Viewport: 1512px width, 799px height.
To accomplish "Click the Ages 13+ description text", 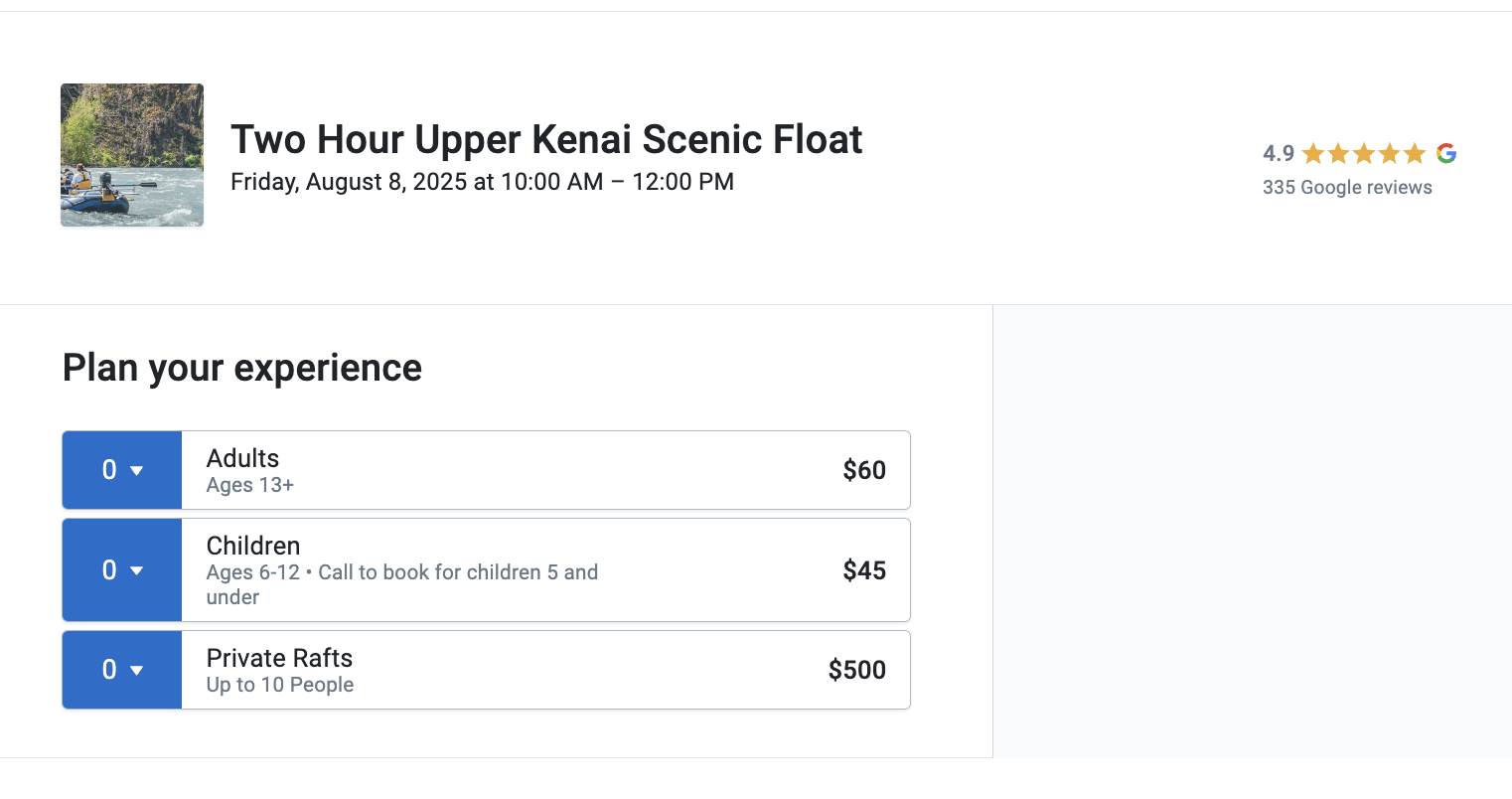I will tap(249, 485).
